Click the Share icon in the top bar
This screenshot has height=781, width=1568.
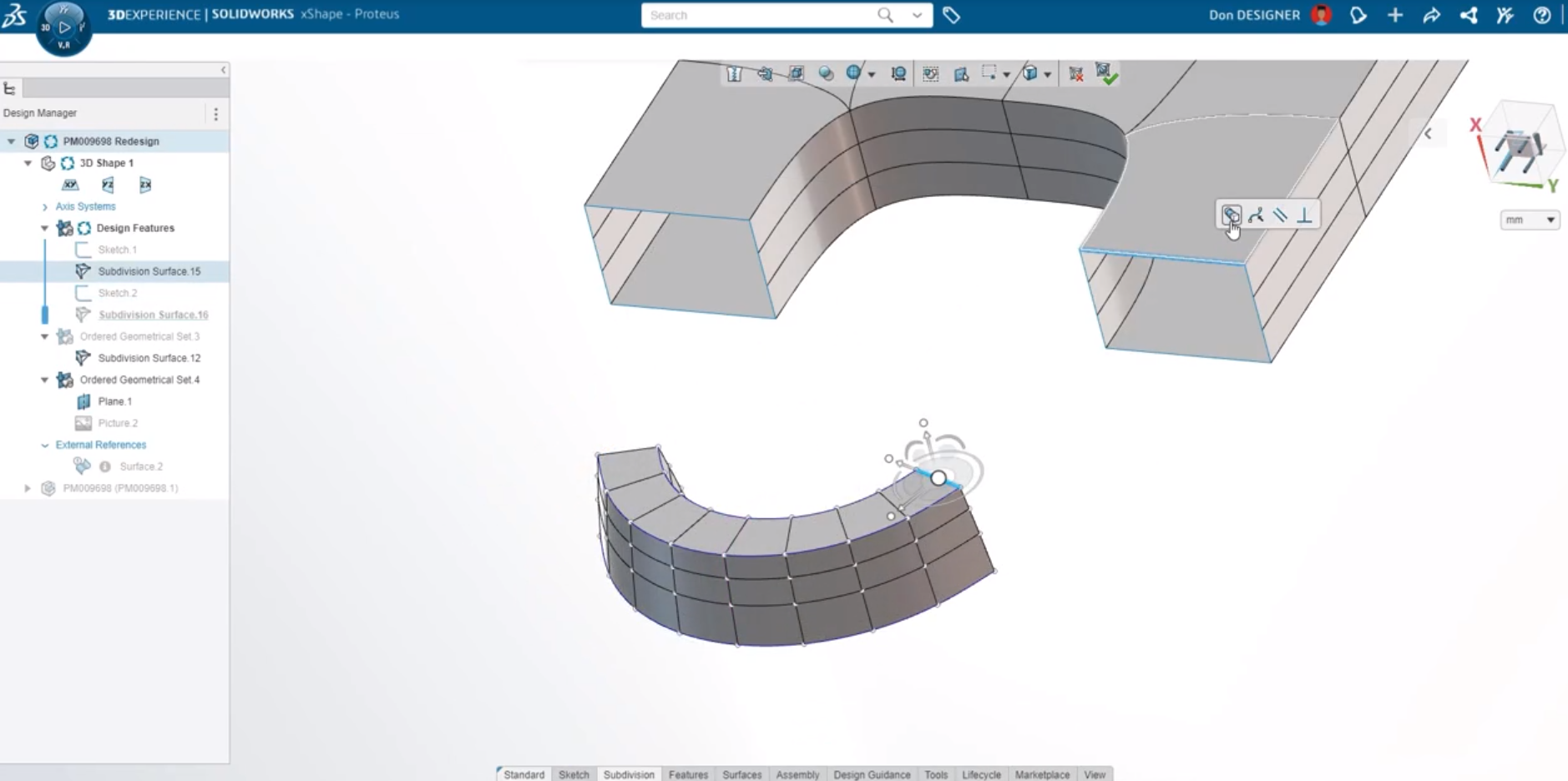coord(1468,15)
